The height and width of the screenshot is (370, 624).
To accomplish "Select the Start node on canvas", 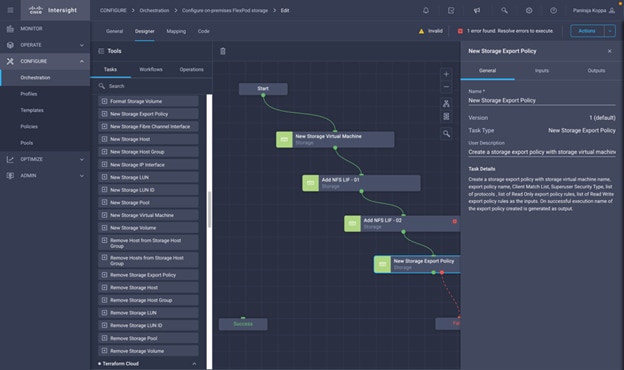I will click(263, 89).
